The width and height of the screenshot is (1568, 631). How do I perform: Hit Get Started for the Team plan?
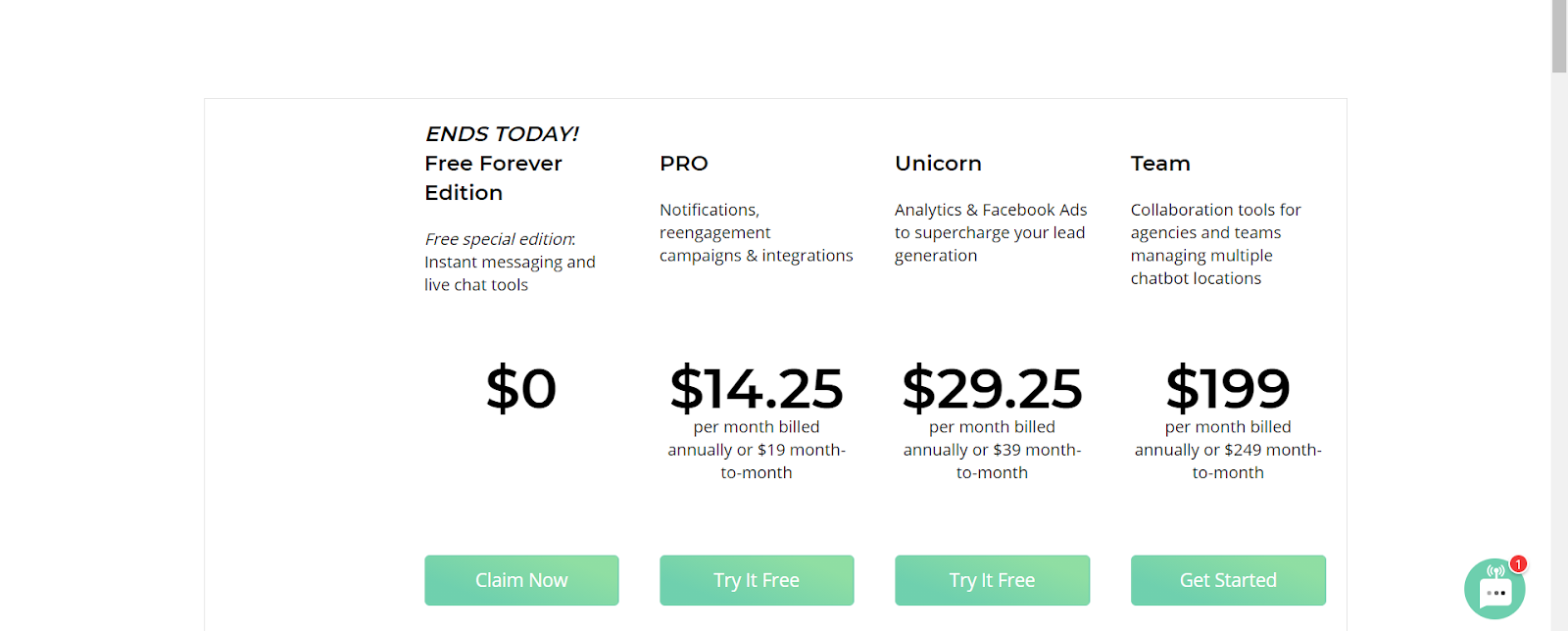click(1228, 580)
